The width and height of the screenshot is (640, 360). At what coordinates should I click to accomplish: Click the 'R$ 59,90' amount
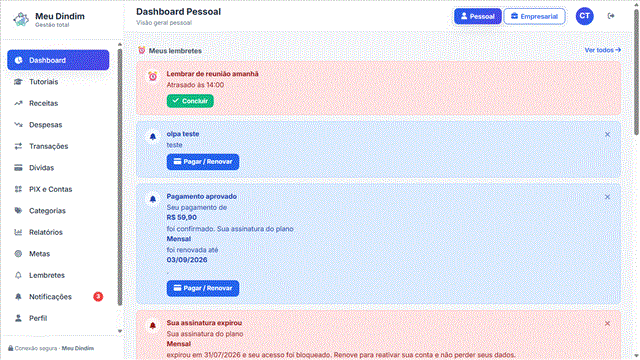click(182, 218)
